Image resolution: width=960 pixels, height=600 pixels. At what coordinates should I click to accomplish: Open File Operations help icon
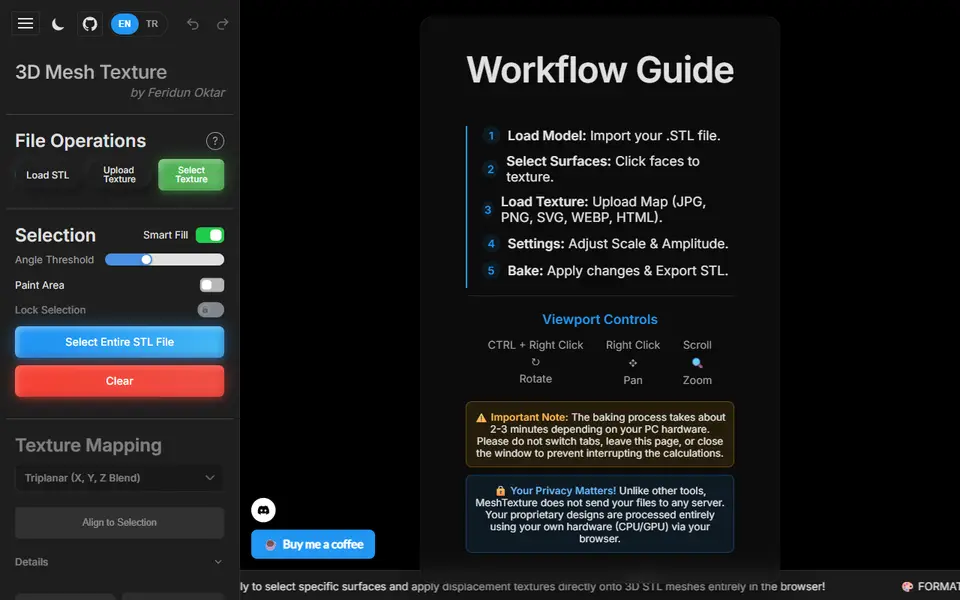215,141
